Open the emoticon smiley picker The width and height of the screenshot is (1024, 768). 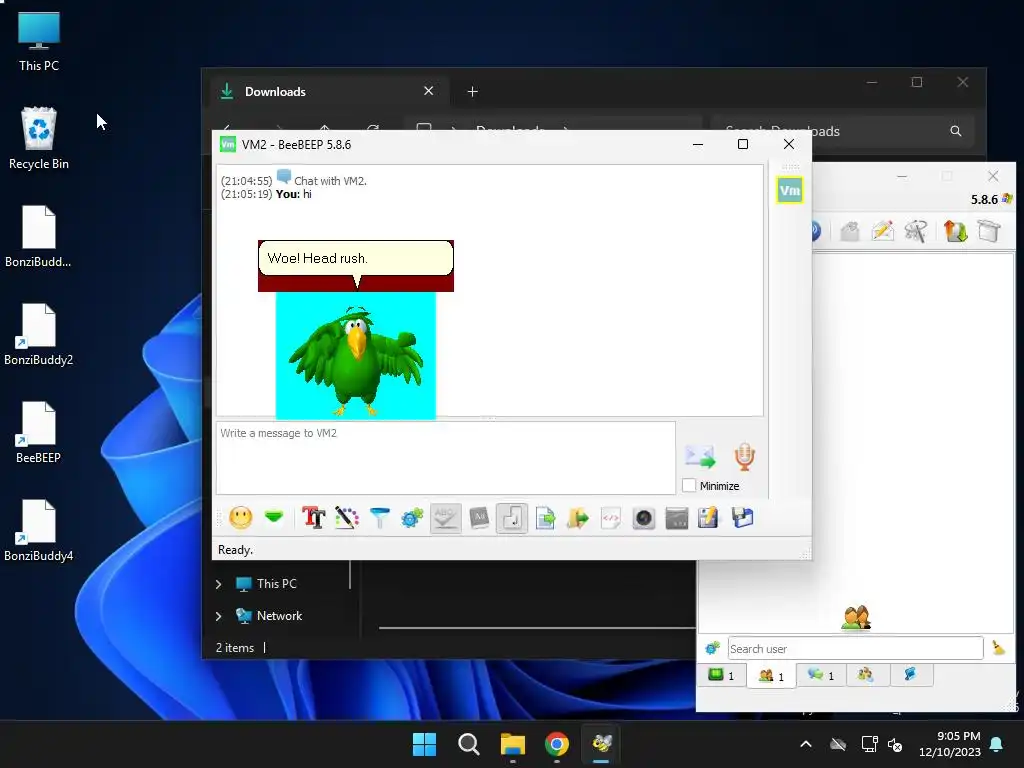pyautogui.click(x=240, y=518)
